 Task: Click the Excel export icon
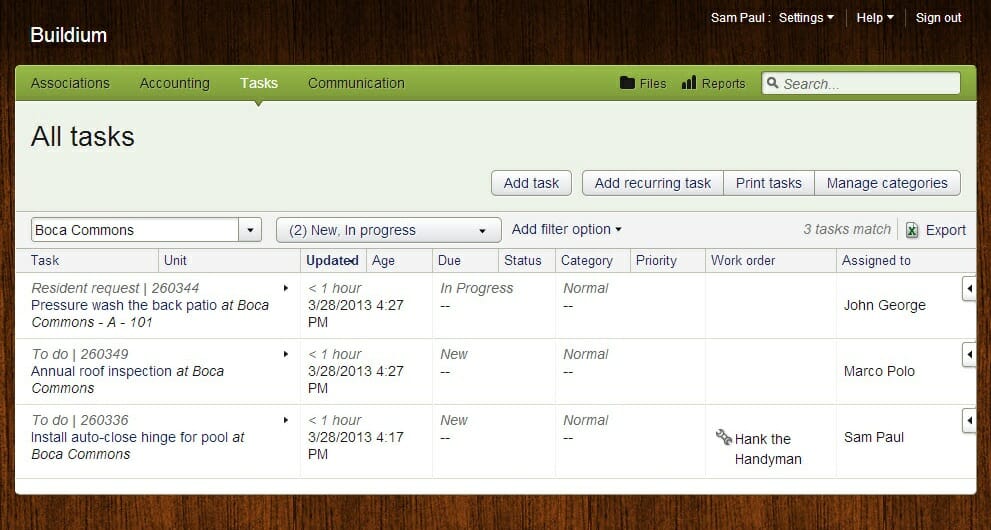912,230
